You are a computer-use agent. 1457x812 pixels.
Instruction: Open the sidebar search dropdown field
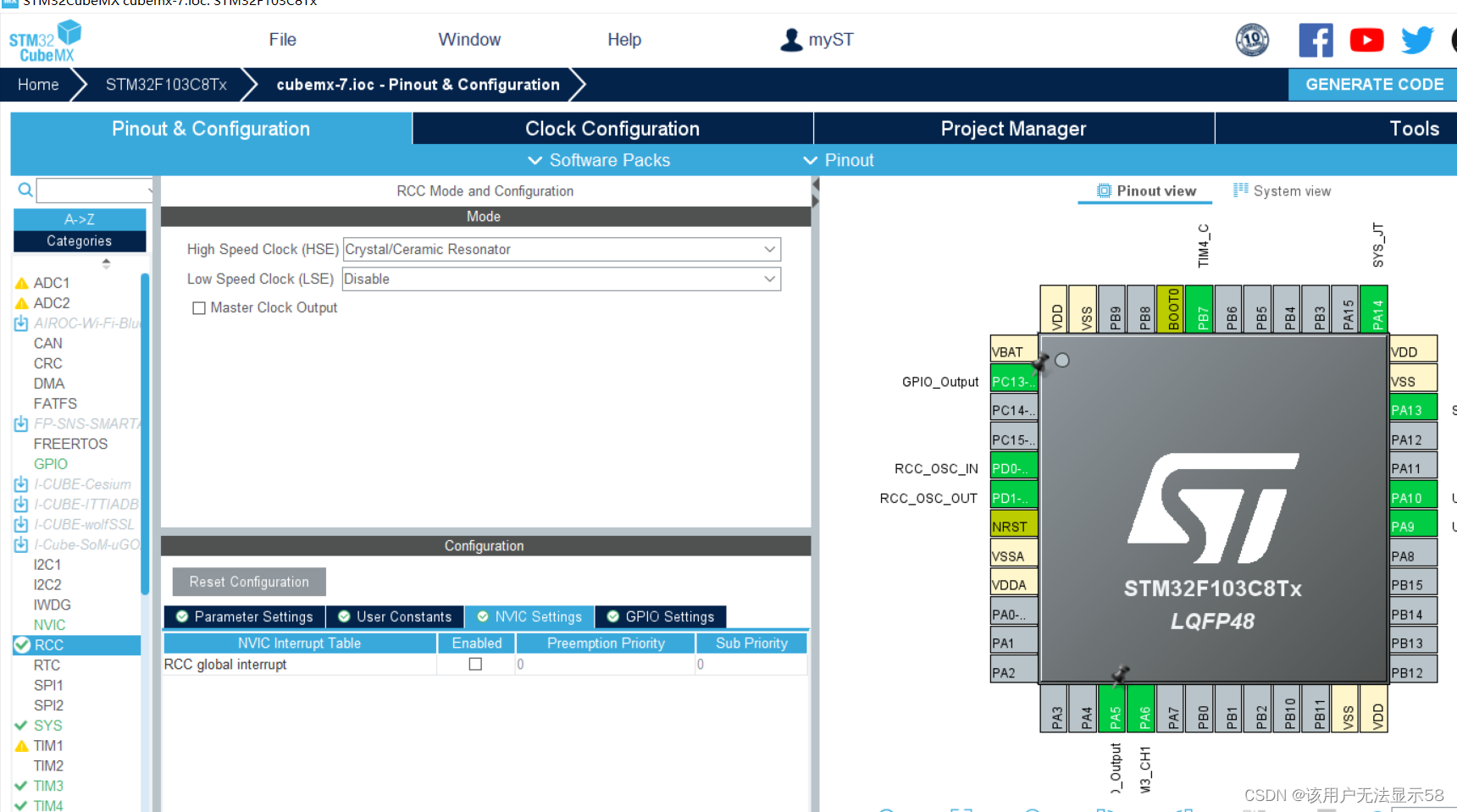point(95,190)
